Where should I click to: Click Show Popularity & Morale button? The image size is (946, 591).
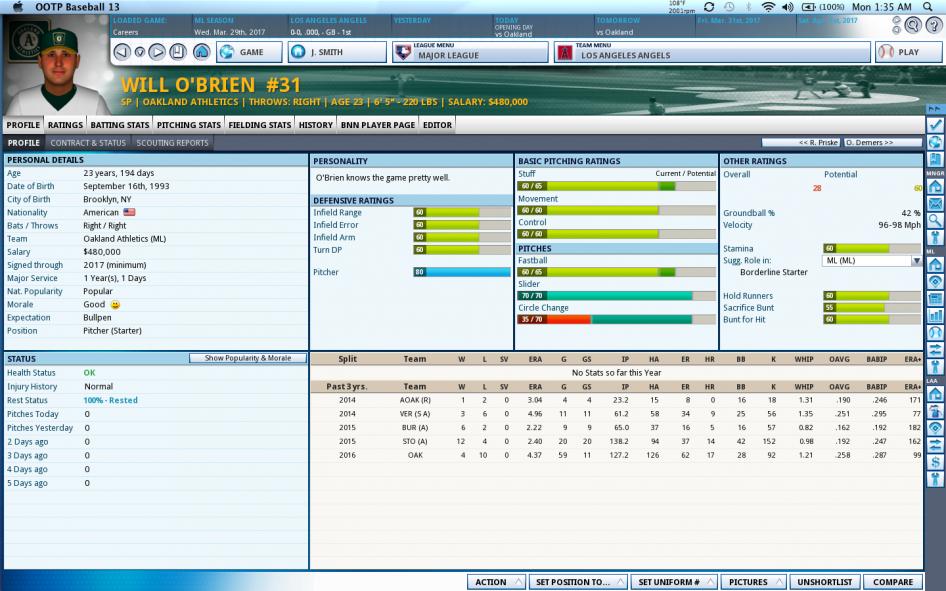pos(247,358)
